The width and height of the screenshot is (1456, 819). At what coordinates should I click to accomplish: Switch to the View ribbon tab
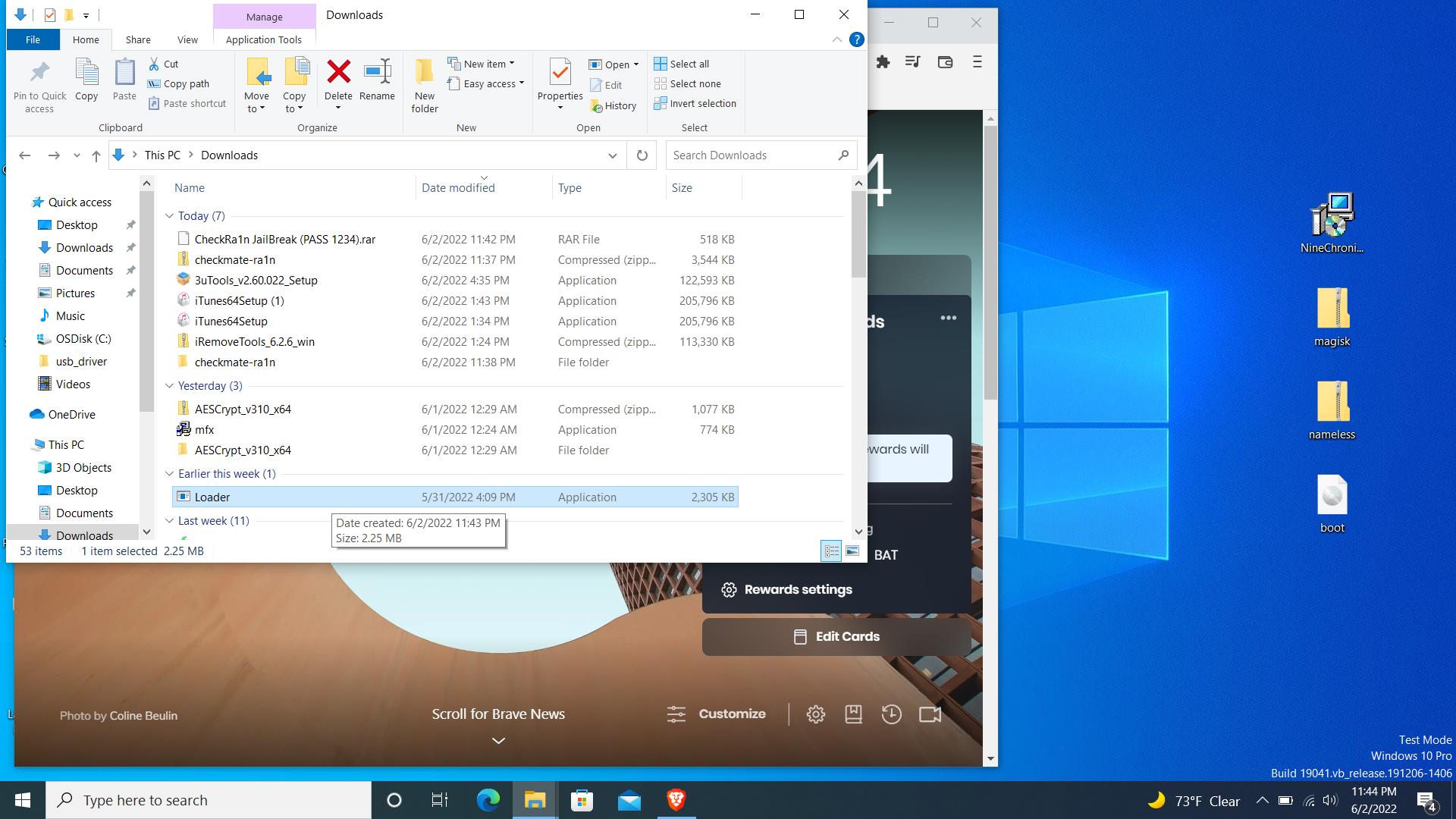pos(187,39)
